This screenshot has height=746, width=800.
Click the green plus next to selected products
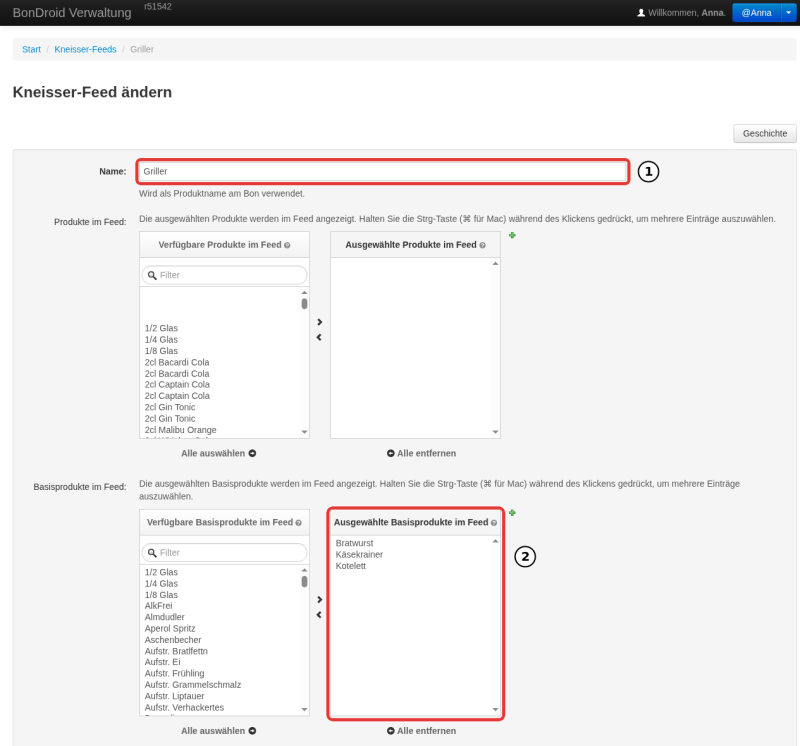(512, 235)
